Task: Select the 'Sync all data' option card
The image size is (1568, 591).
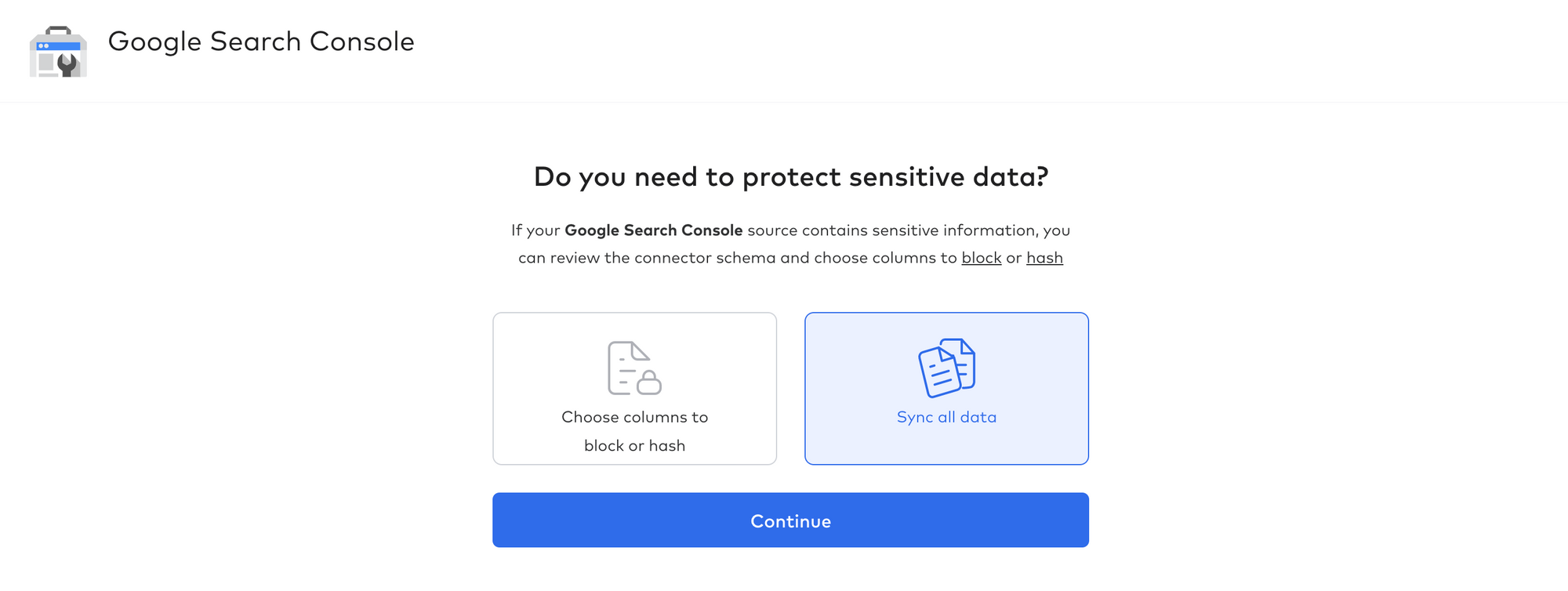Action: click(946, 389)
